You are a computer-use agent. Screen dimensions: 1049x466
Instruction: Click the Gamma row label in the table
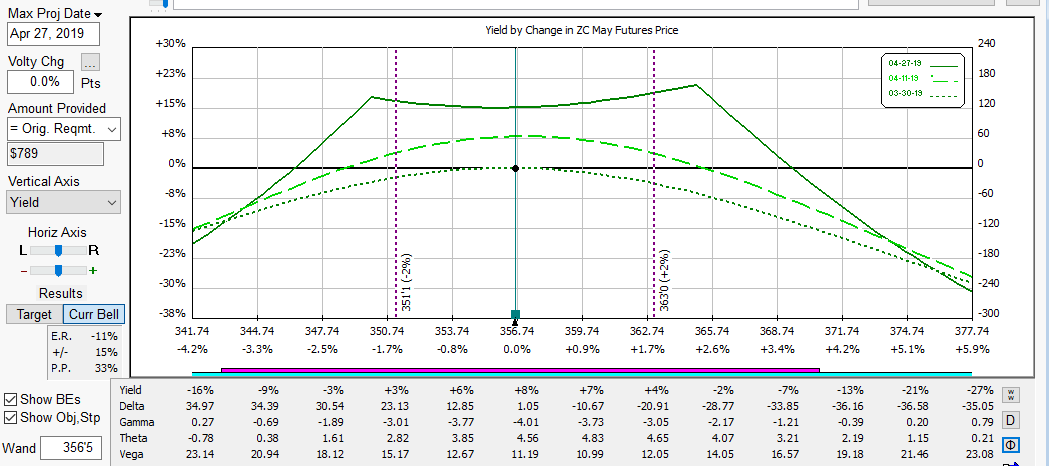pos(135,422)
